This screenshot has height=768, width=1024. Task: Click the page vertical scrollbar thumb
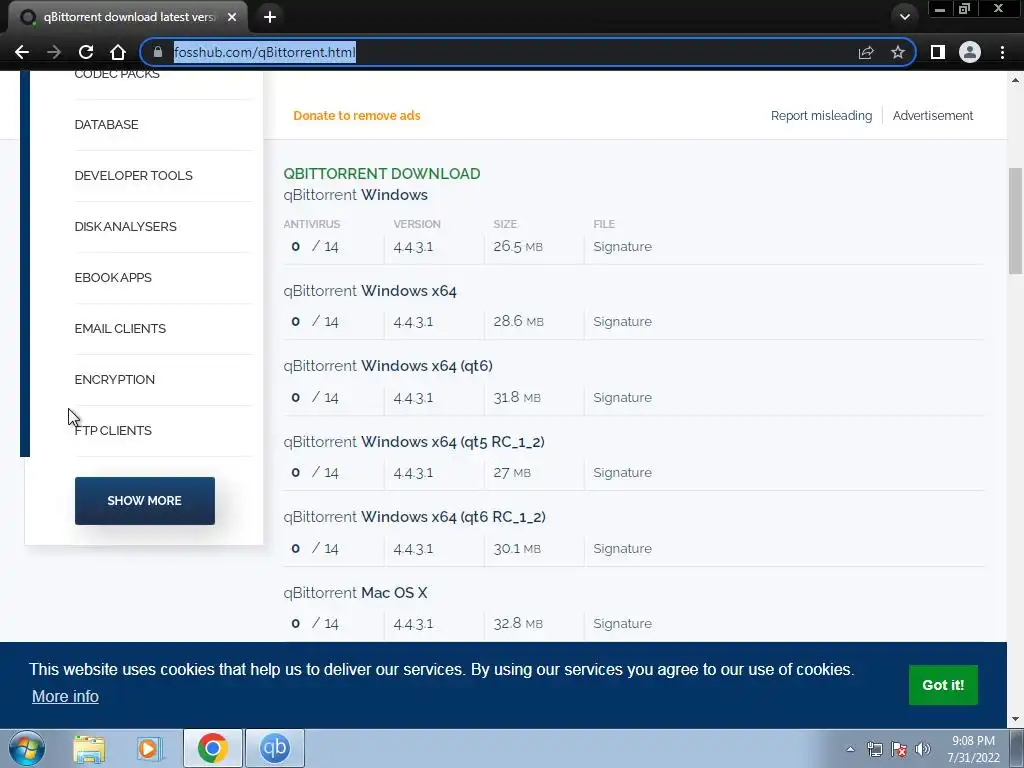pos(1015,221)
